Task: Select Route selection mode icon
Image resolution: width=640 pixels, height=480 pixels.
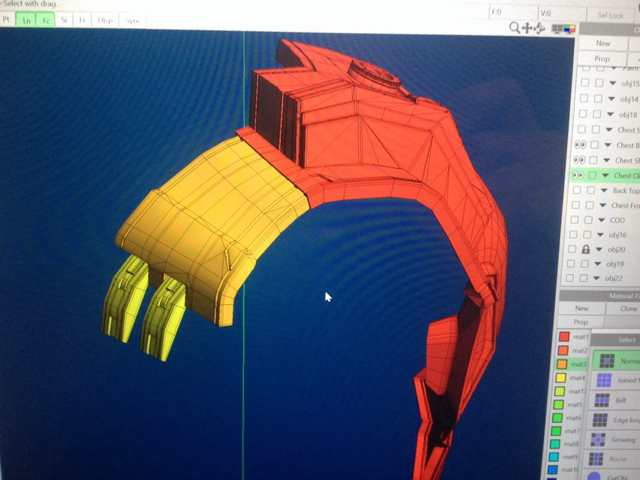Action: coord(596,459)
